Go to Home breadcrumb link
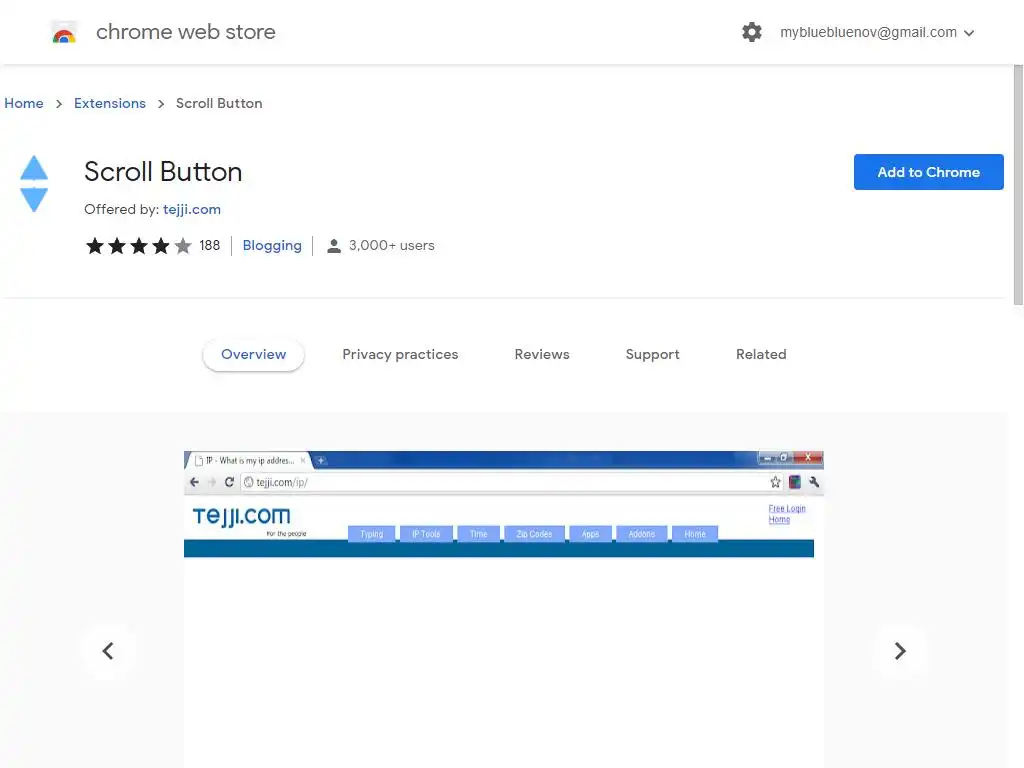1024x768 pixels. (x=24, y=103)
